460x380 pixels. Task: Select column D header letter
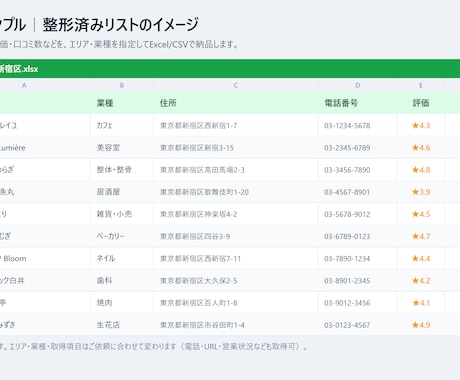pyautogui.click(x=357, y=85)
